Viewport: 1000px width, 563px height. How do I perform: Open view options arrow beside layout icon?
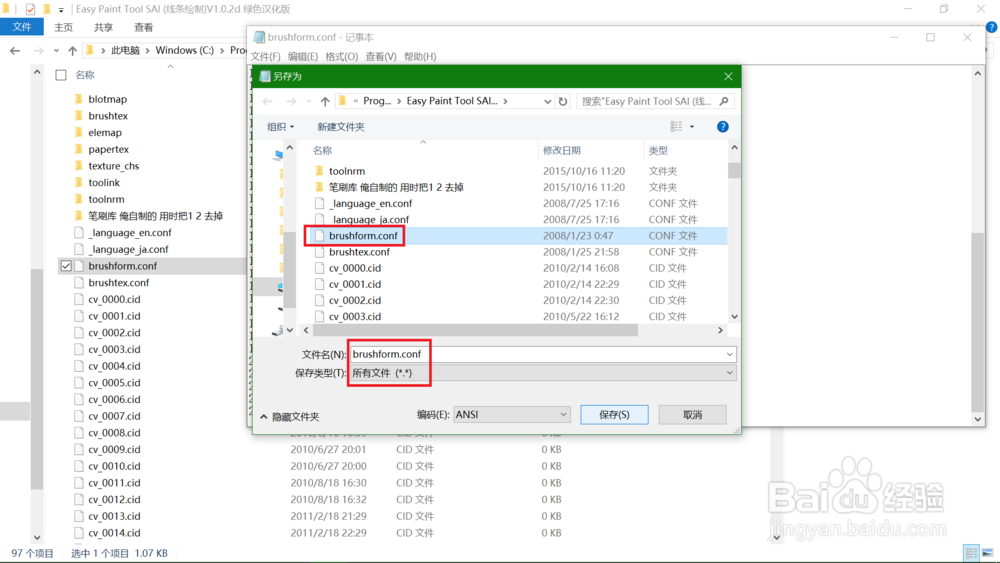(x=692, y=126)
